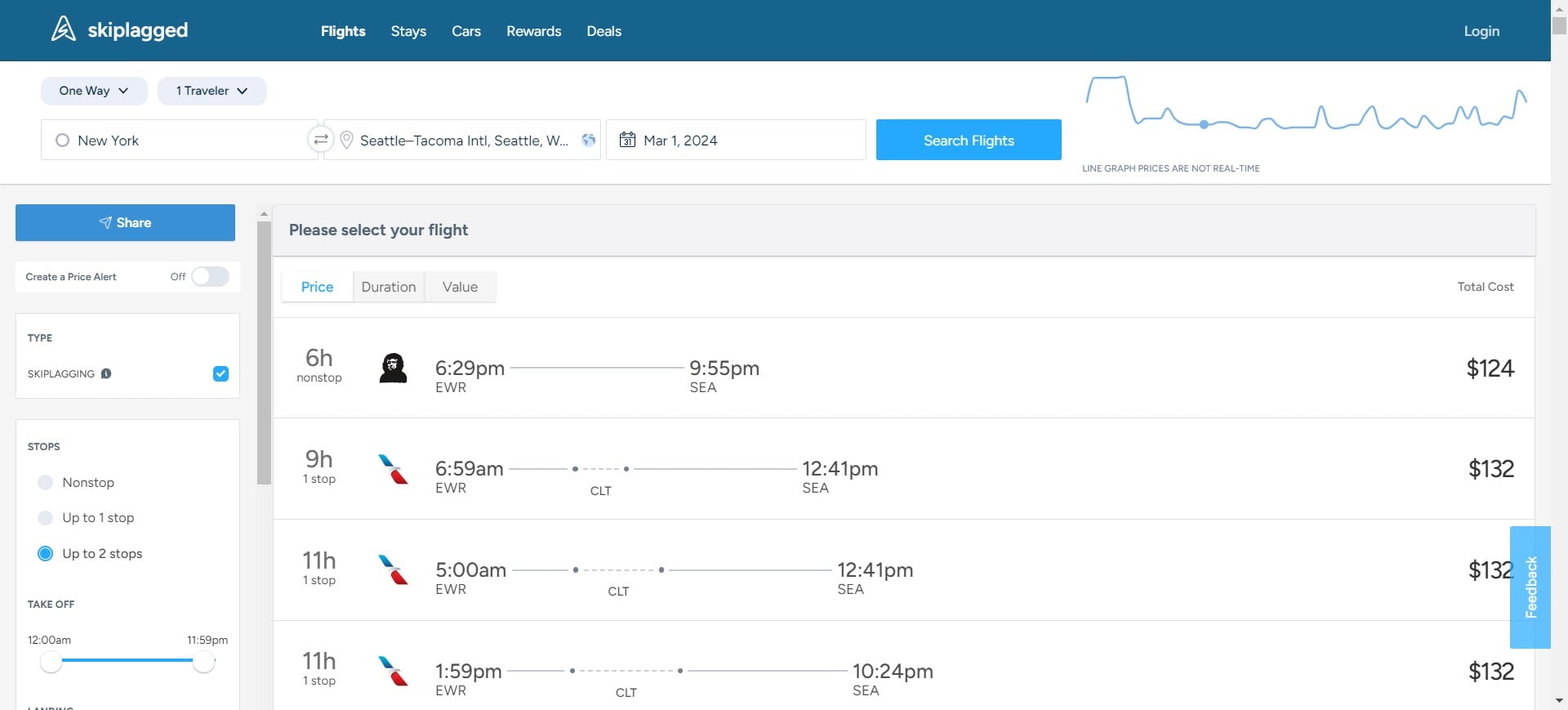The image size is (1568, 710).
Task: Click the hidden-airline icon on $124 flight
Action: pyautogui.click(x=393, y=368)
